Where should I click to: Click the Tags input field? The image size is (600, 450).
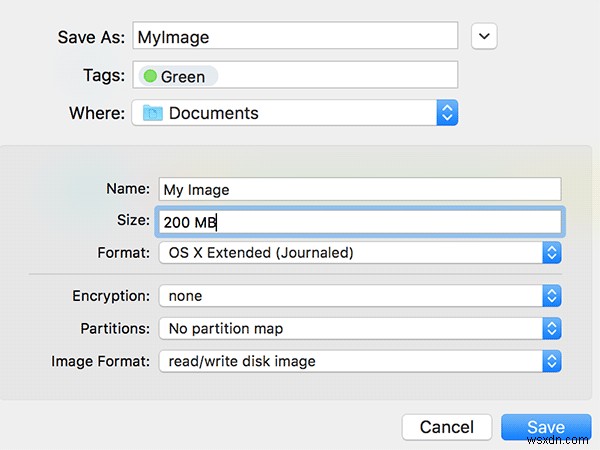coord(340,76)
